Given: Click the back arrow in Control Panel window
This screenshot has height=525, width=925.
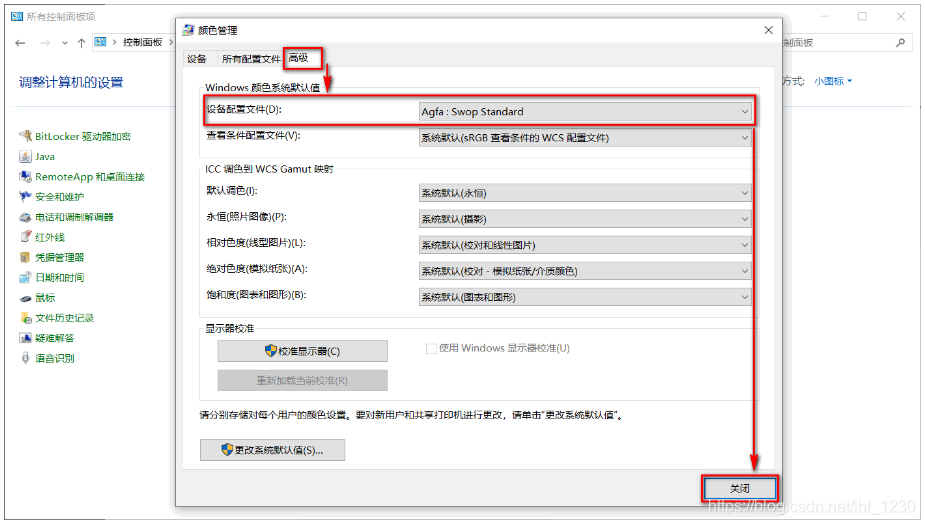Looking at the screenshot, I should (x=20, y=42).
